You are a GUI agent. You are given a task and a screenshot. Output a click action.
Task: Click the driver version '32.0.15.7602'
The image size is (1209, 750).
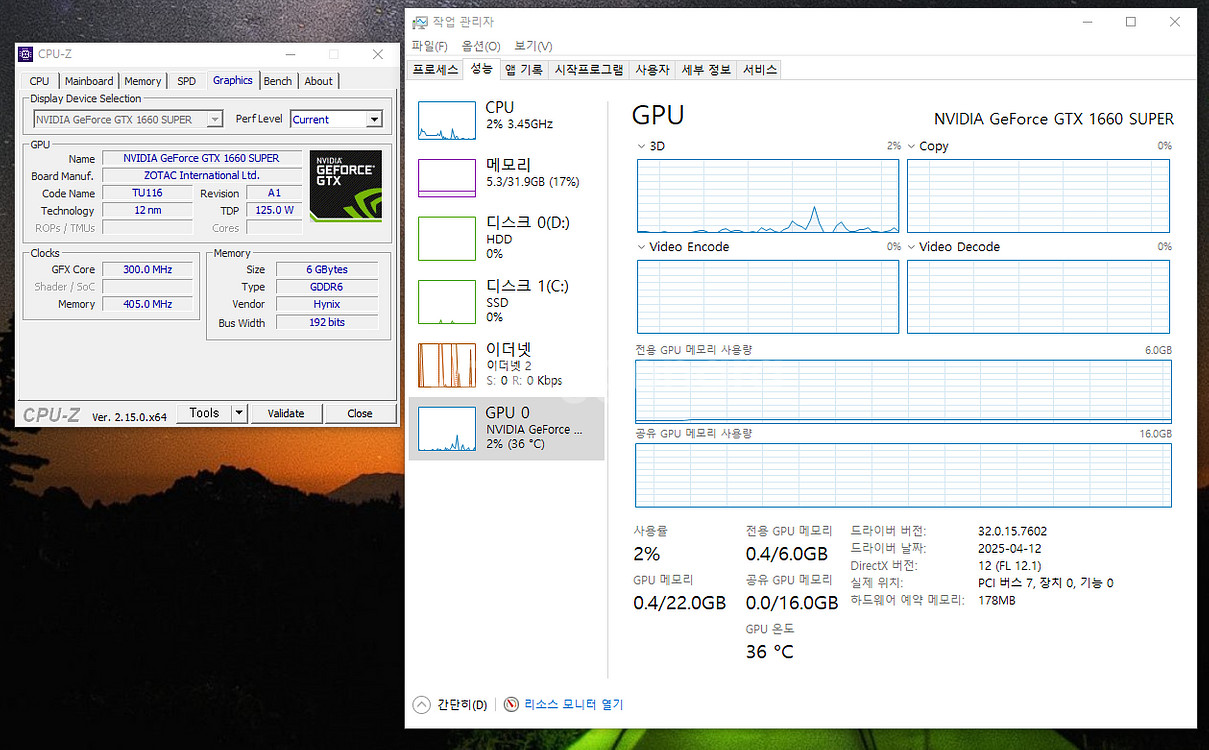(x=1012, y=531)
